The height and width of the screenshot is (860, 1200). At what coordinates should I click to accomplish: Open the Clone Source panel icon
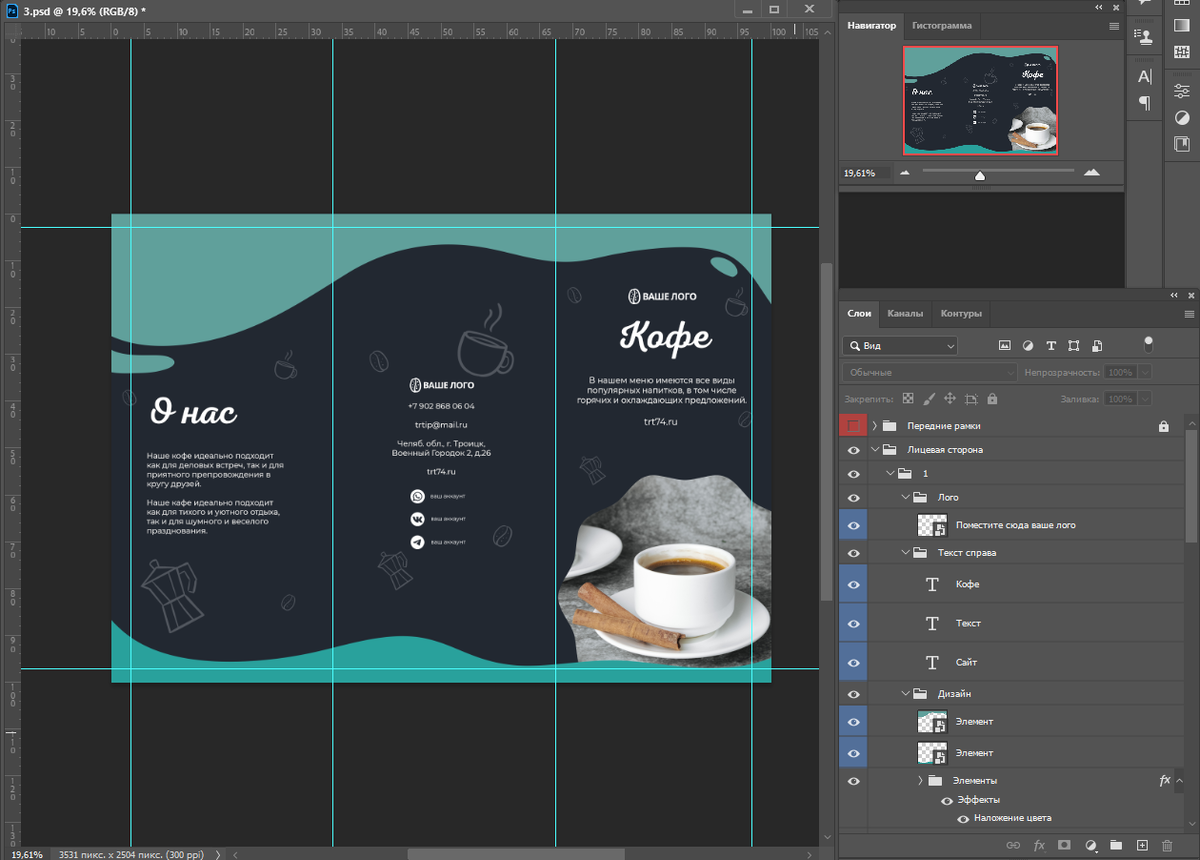(x=1145, y=36)
